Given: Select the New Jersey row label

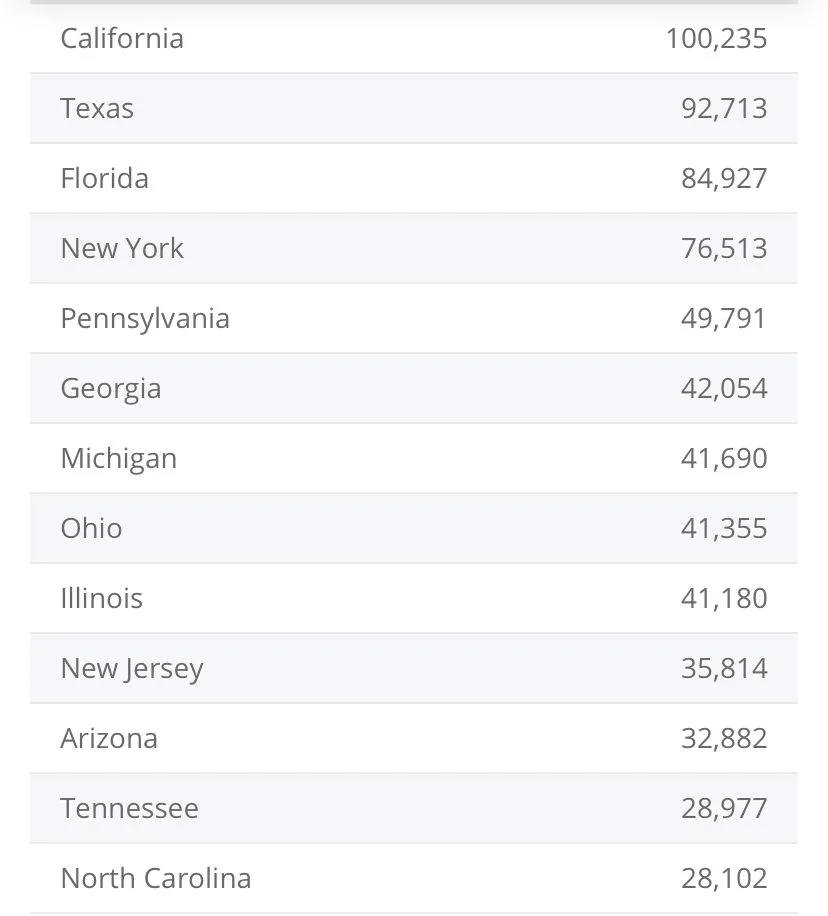Looking at the screenshot, I should point(132,669).
